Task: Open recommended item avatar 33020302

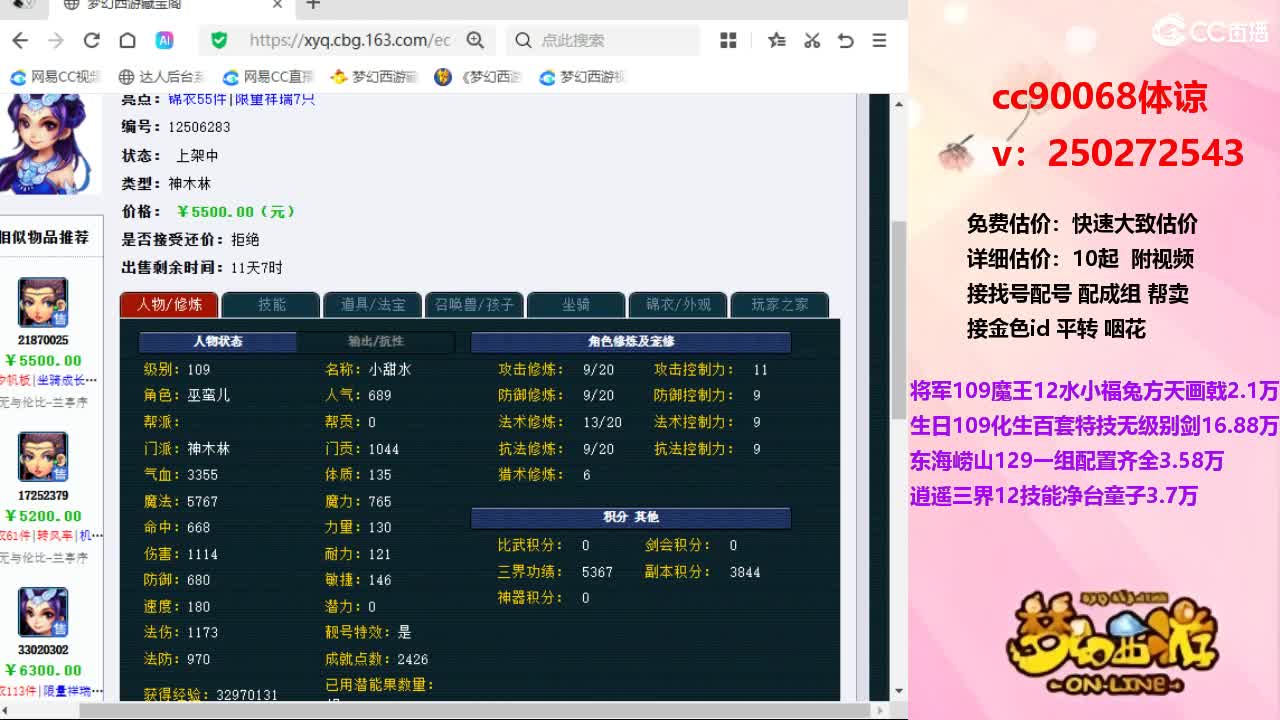Action: point(43,612)
